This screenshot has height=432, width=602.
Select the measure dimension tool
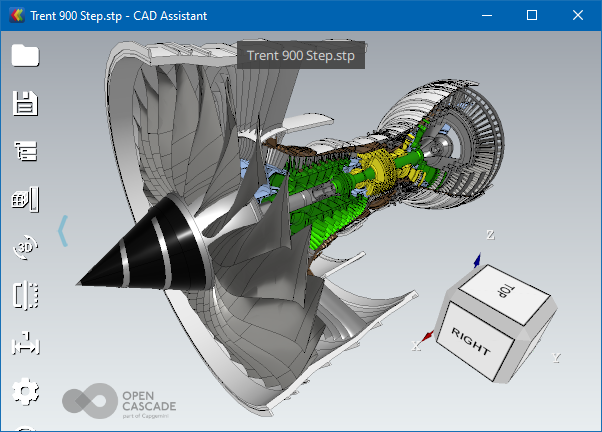26,343
